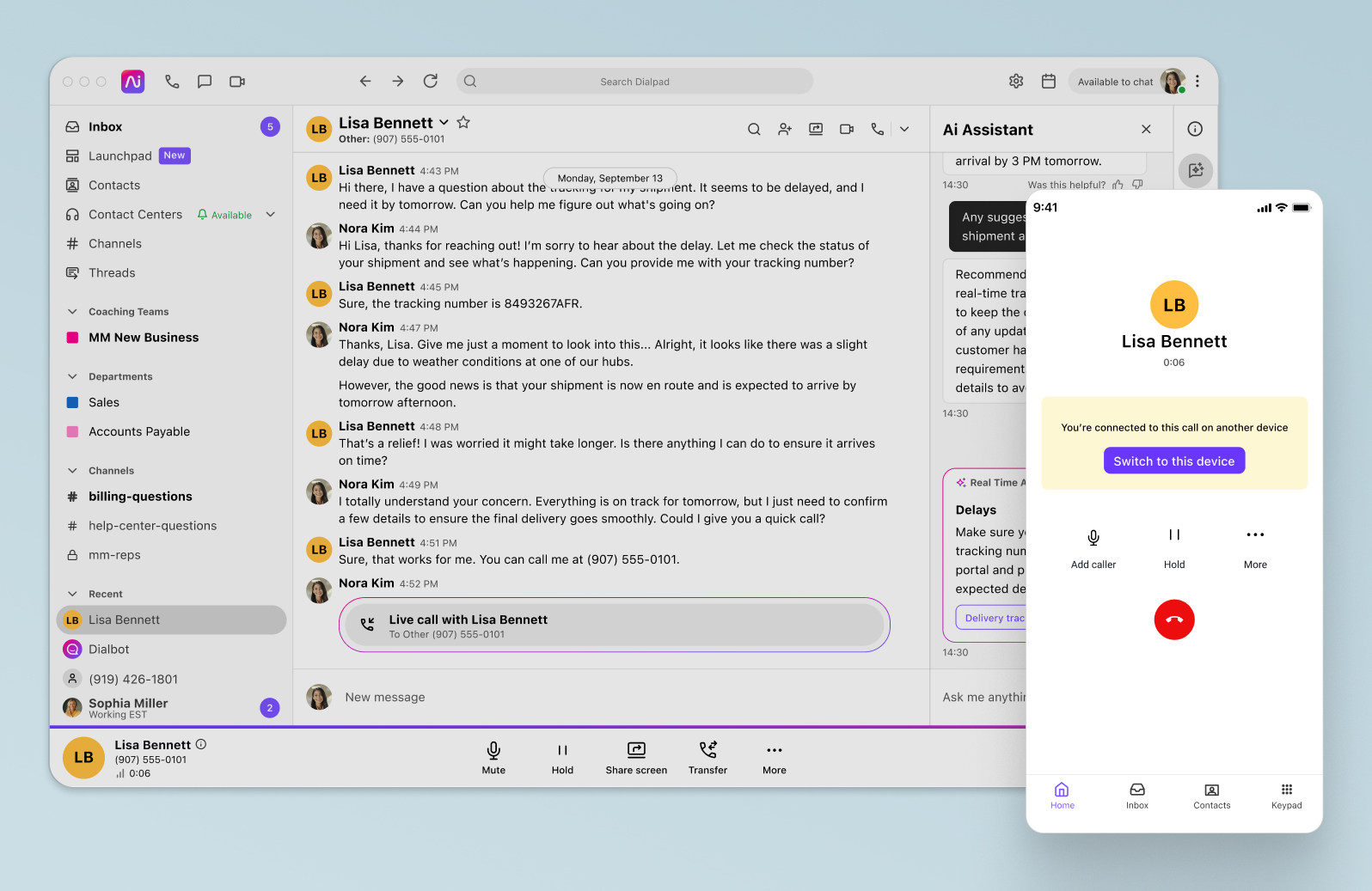
Task: Close the Ai Assistant panel
Action: pyautogui.click(x=1146, y=129)
